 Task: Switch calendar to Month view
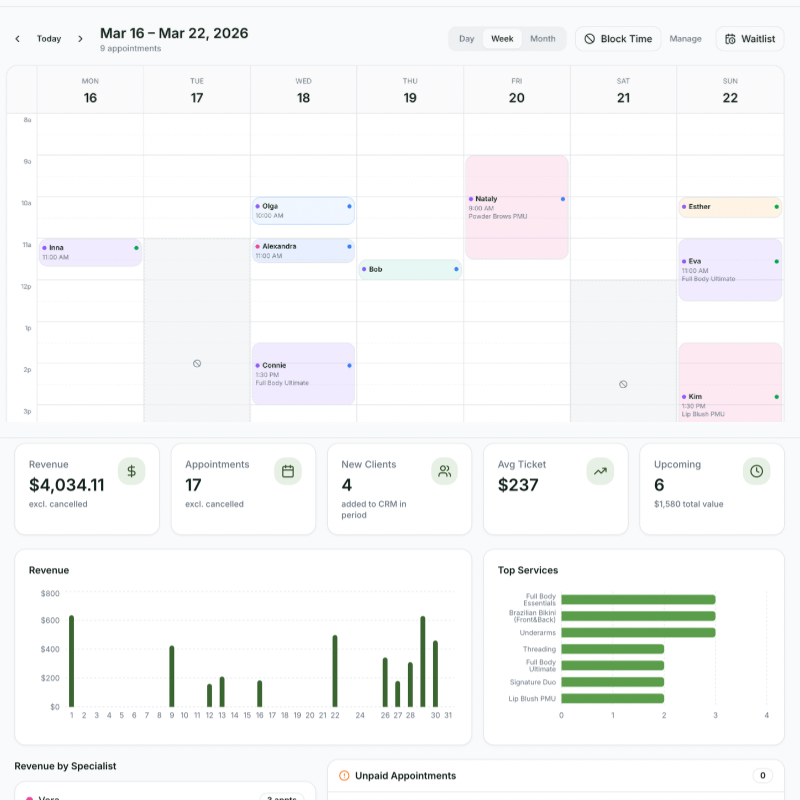coord(542,38)
